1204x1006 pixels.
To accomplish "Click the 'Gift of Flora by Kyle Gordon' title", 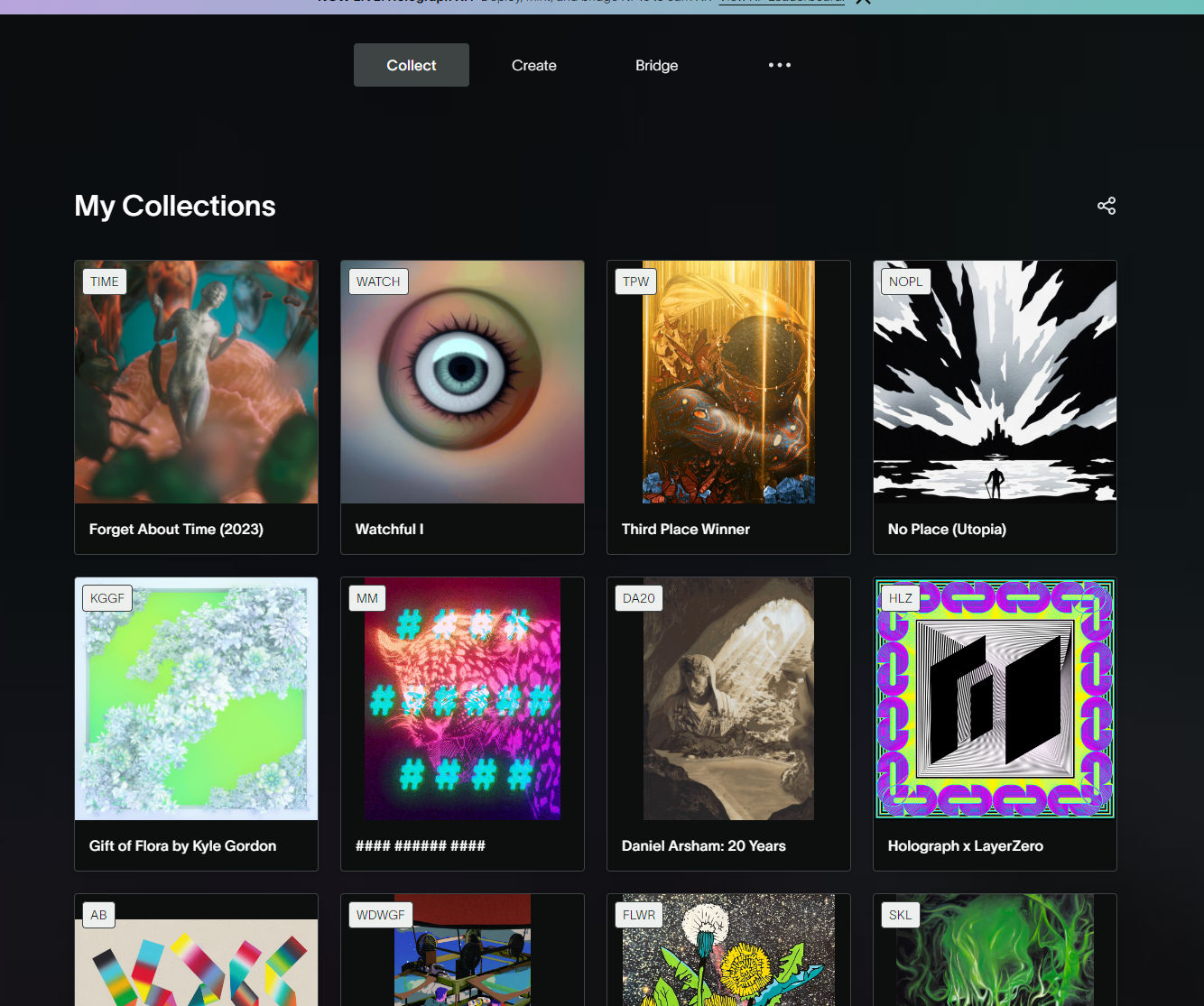I will [182, 846].
